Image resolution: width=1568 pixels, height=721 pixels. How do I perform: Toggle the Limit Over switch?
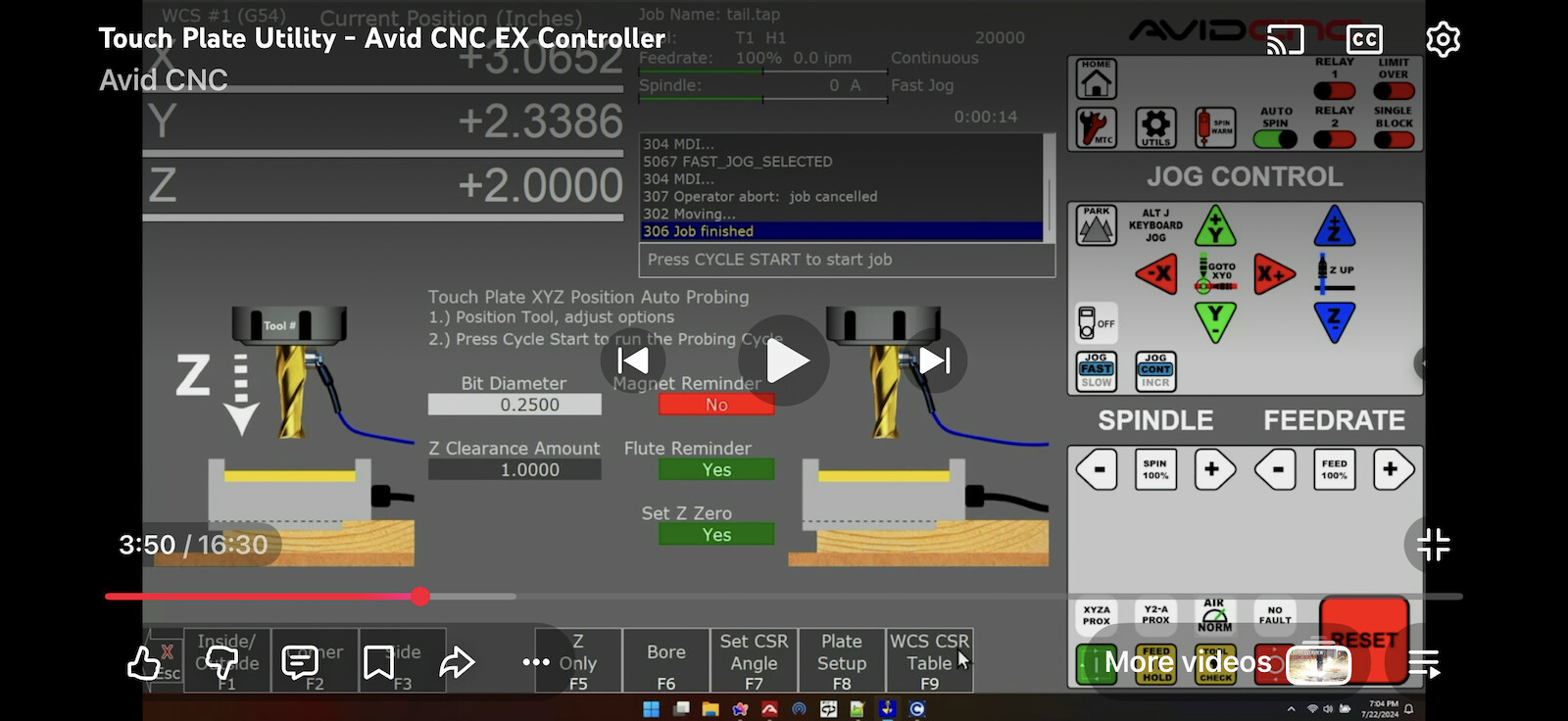[x=1394, y=90]
